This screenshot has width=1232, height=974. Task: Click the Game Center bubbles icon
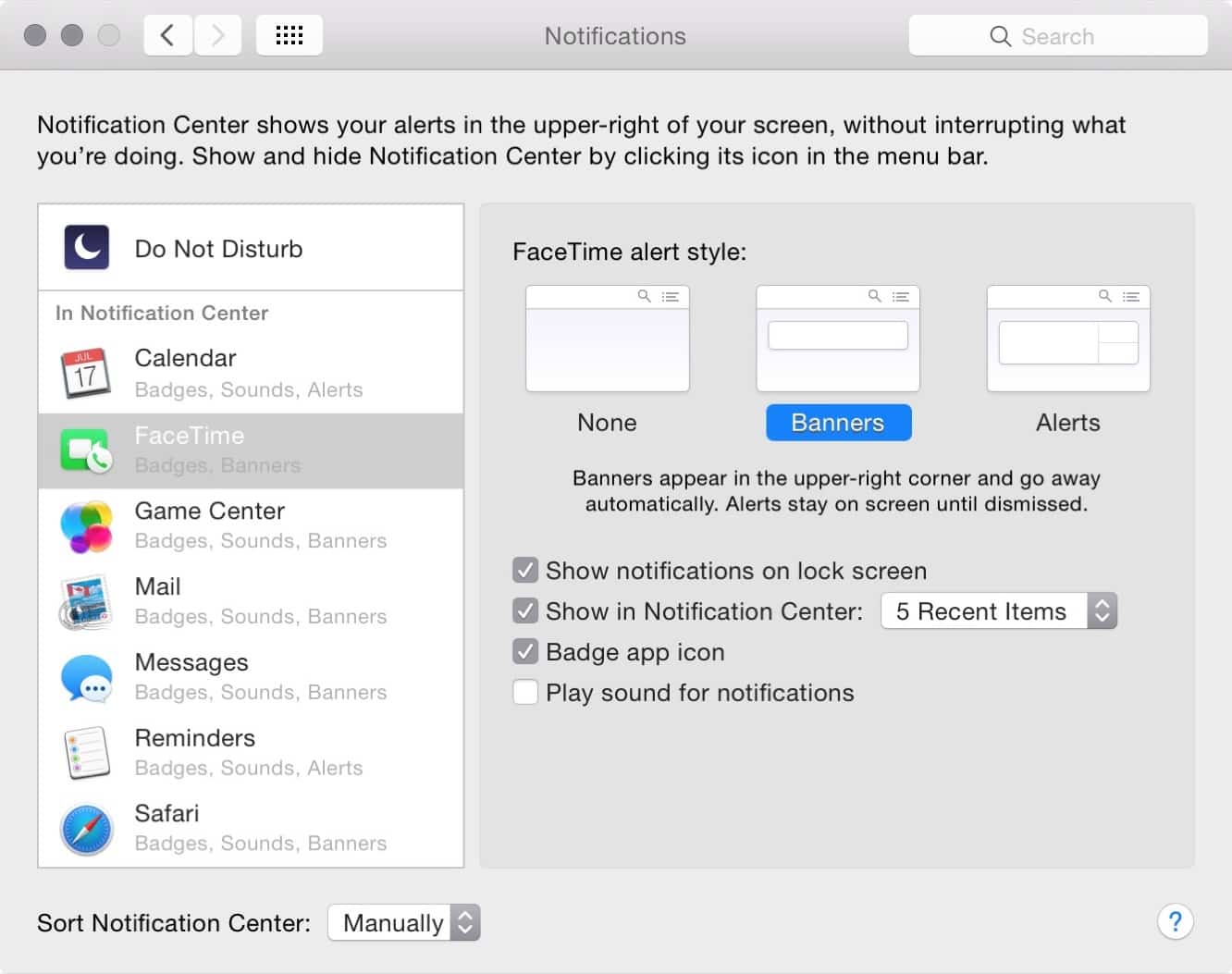(x=86, y=525)
